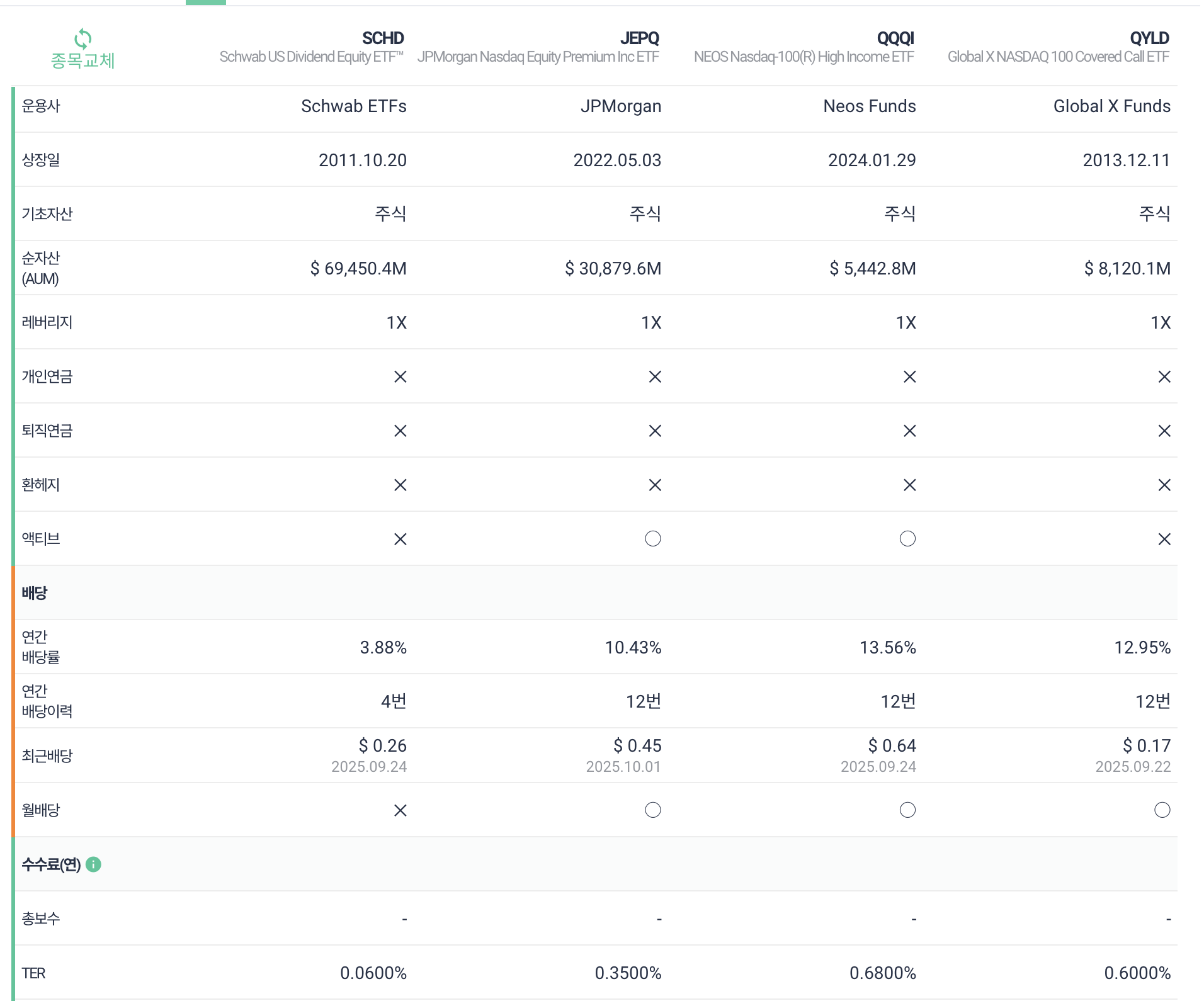Click Global X NASDAQ 100 Covered Call ETF name
The height and width of the screenshot is (1001, 1204).
point(1058,57)
